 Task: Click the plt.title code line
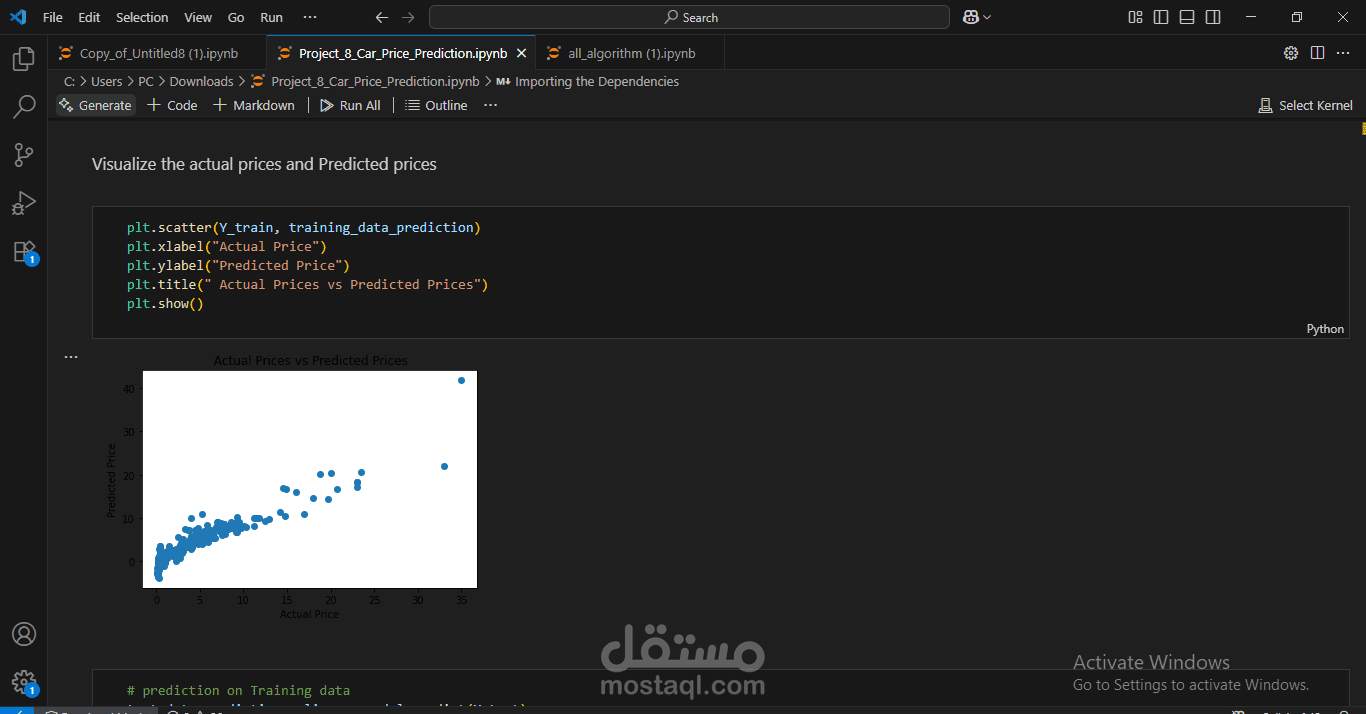point(307,284)
